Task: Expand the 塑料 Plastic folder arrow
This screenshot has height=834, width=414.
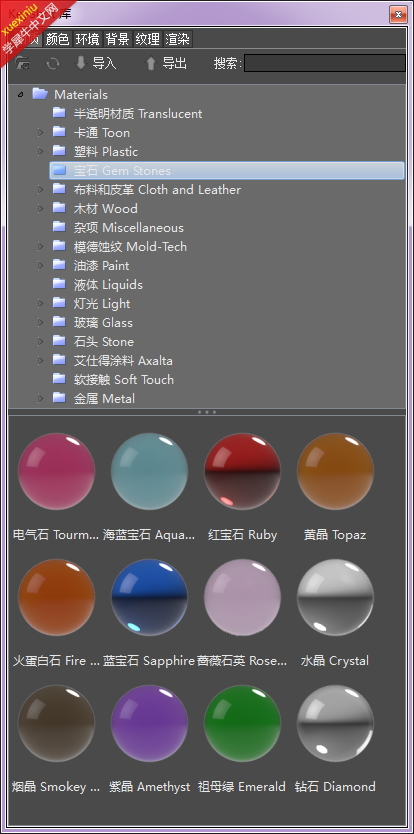Action: [40, 152]
